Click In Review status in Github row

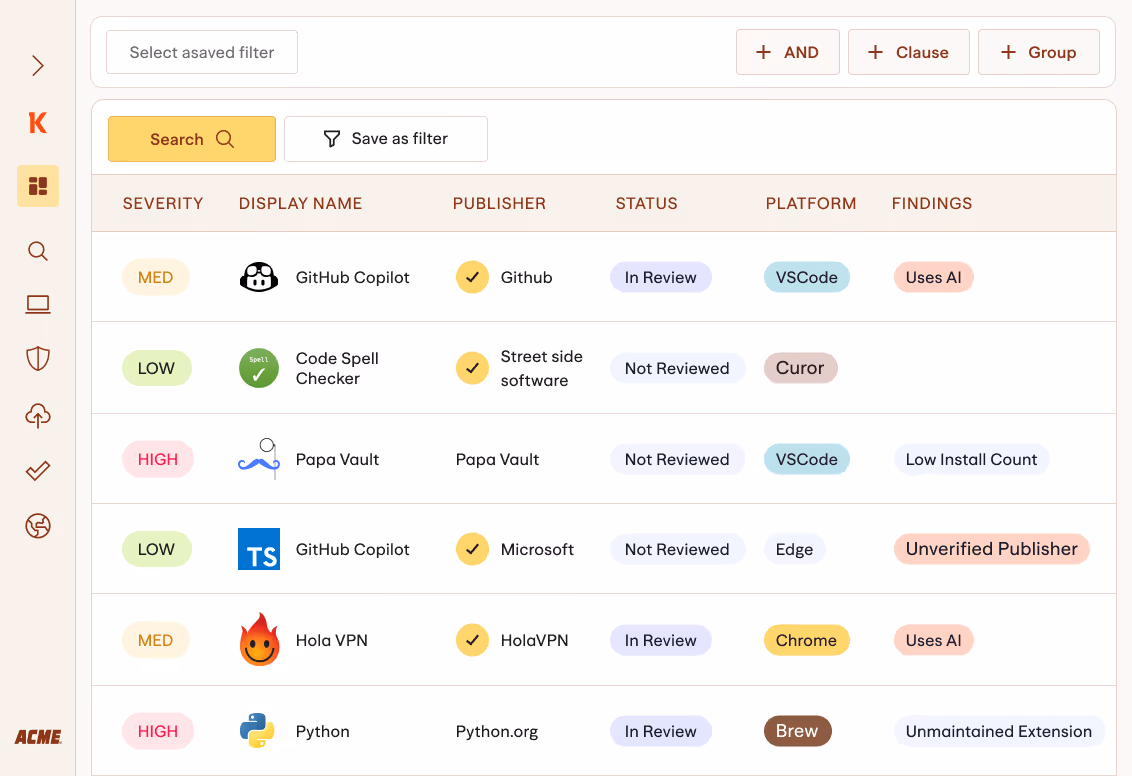(661, 277)
